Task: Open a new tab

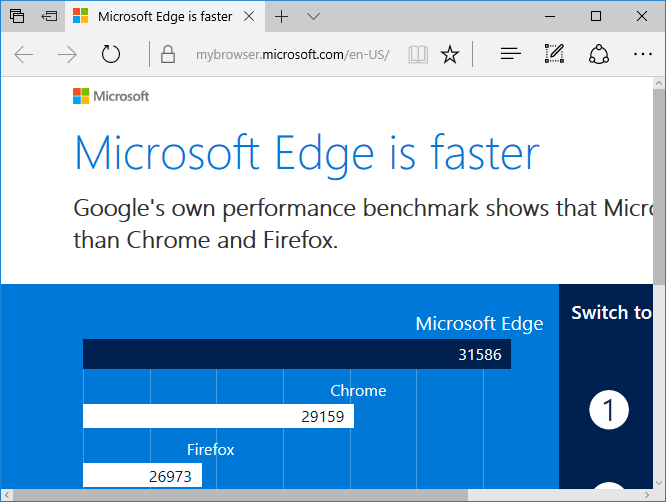Action: [x=281, y=17]
